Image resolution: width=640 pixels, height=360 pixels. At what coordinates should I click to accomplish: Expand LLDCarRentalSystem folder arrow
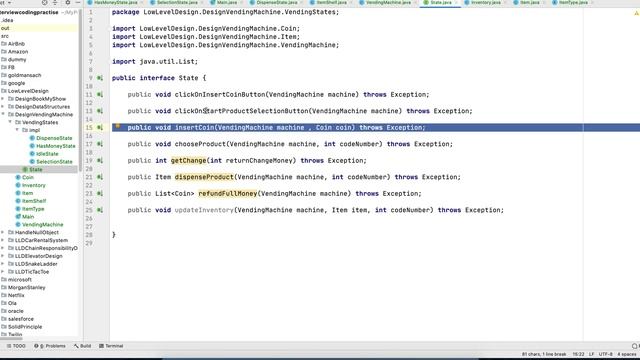[x=3, y=240]
